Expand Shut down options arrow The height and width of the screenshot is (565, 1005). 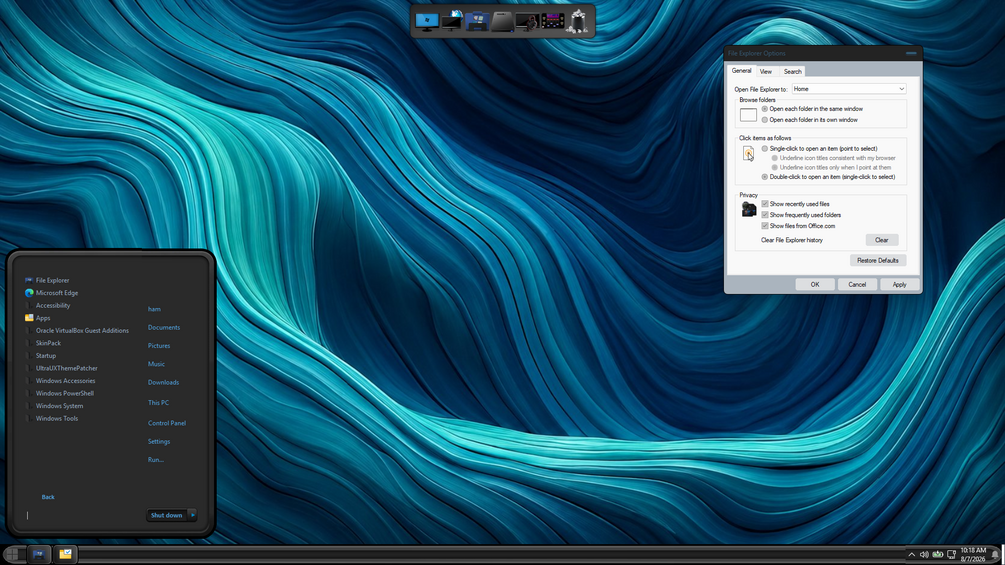point(192,515)
